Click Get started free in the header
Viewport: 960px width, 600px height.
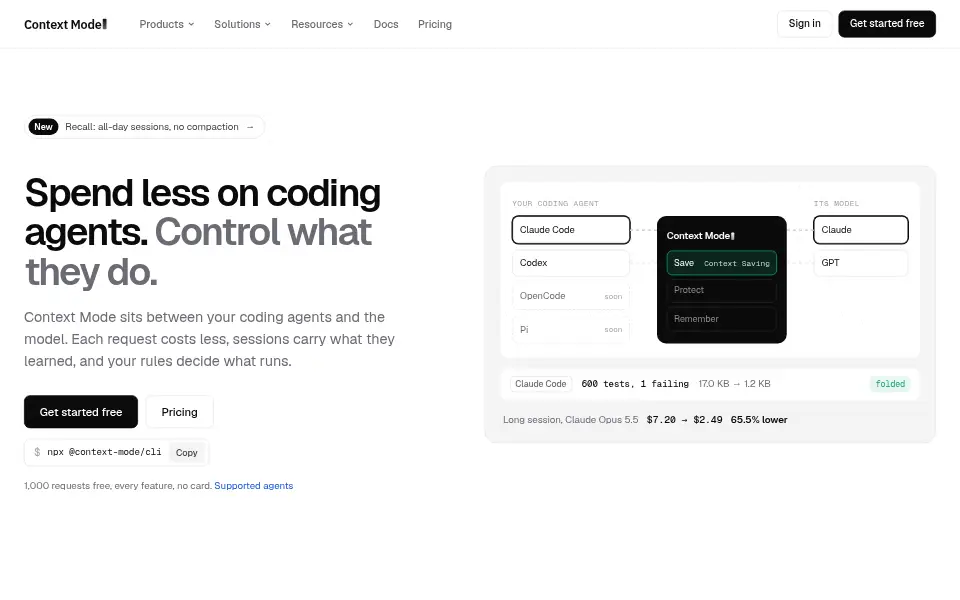pyautogui.click(x=887, y=24)
